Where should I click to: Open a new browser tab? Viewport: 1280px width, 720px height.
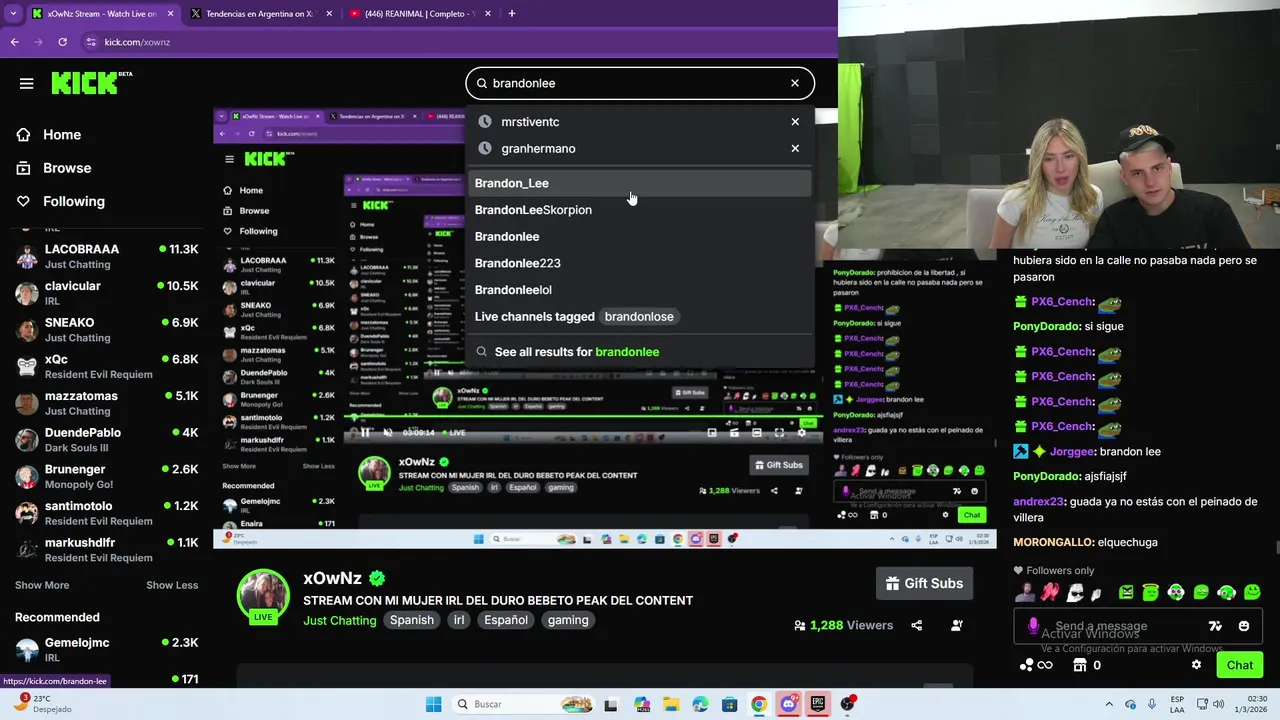512,14
